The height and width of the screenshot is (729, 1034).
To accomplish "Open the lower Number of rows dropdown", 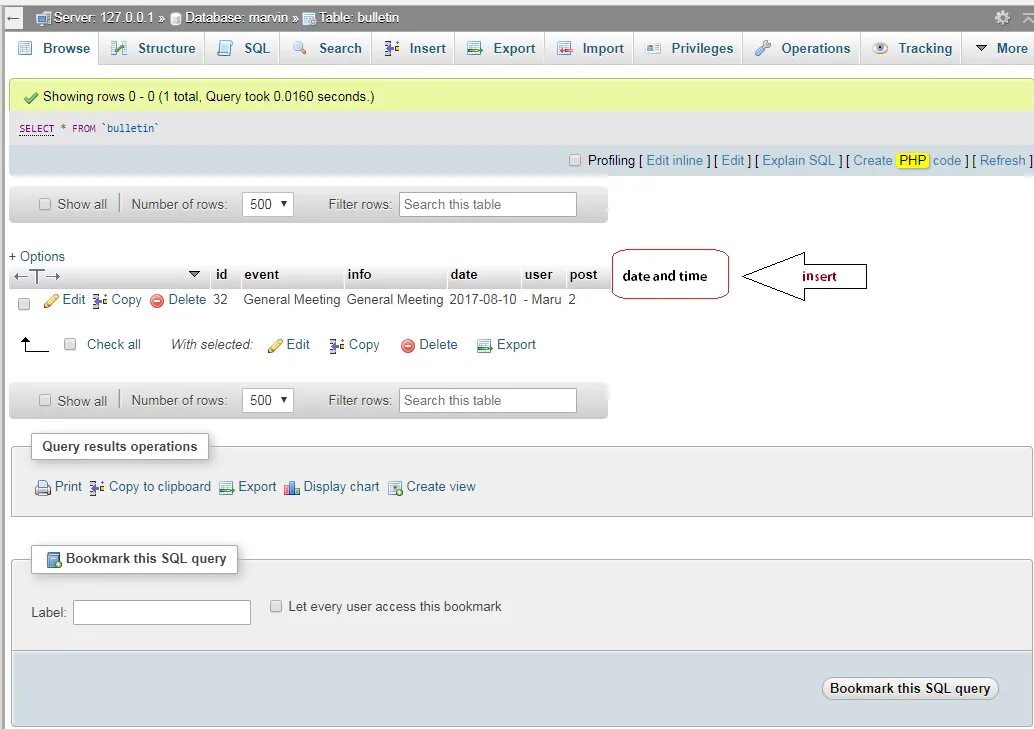I will click(268, 400).
